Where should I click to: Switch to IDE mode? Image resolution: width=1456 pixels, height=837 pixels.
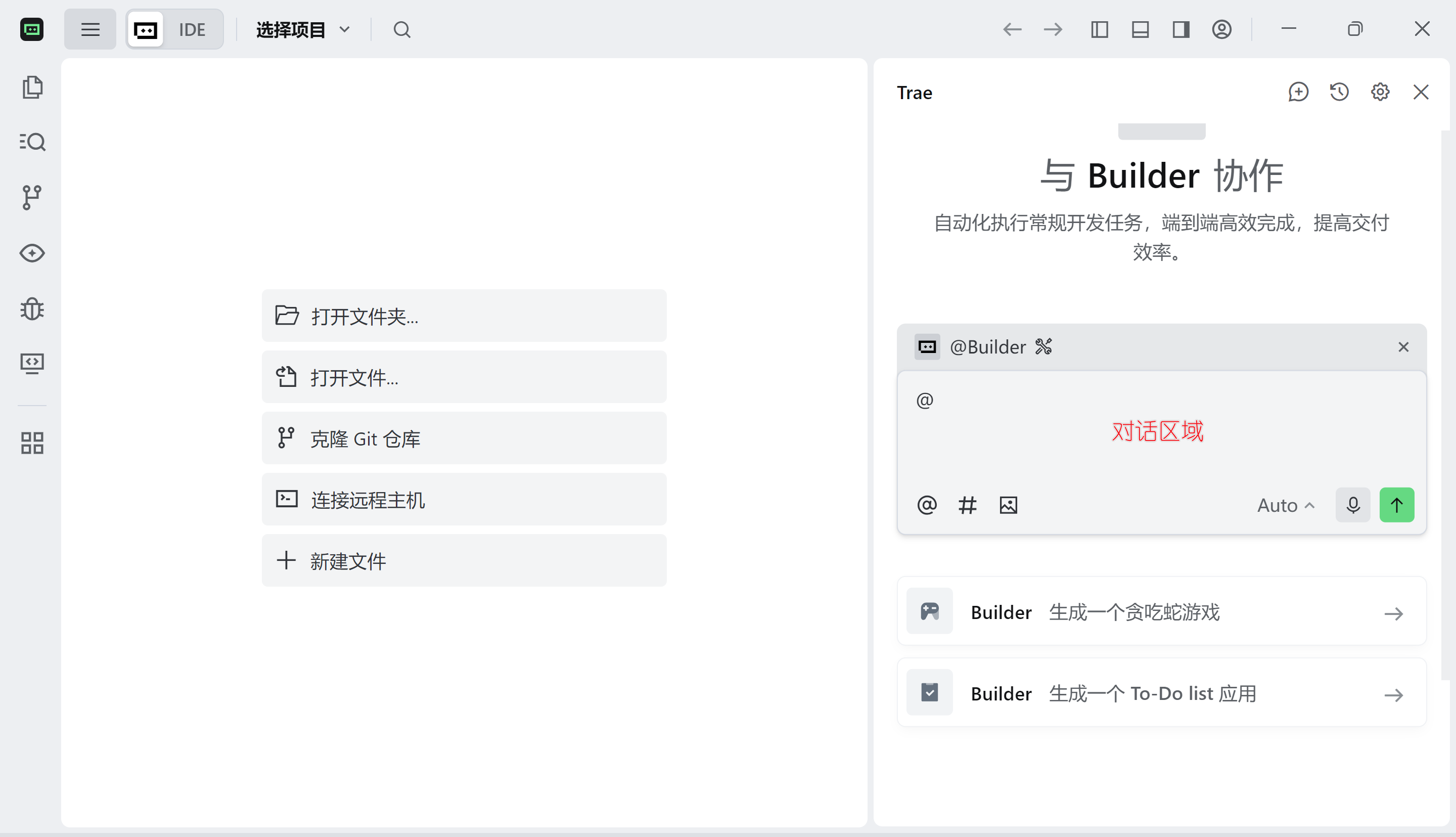[192, 29]
